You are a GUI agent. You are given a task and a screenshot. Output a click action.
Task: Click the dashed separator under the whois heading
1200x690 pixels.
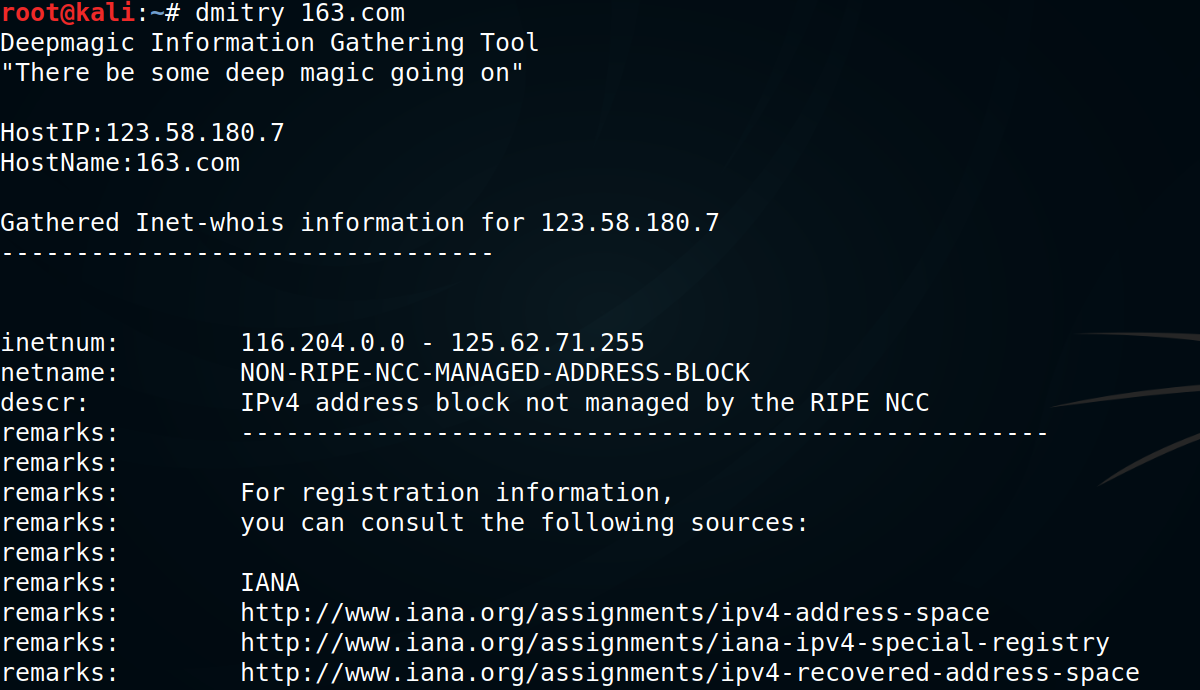coord(247,253)
